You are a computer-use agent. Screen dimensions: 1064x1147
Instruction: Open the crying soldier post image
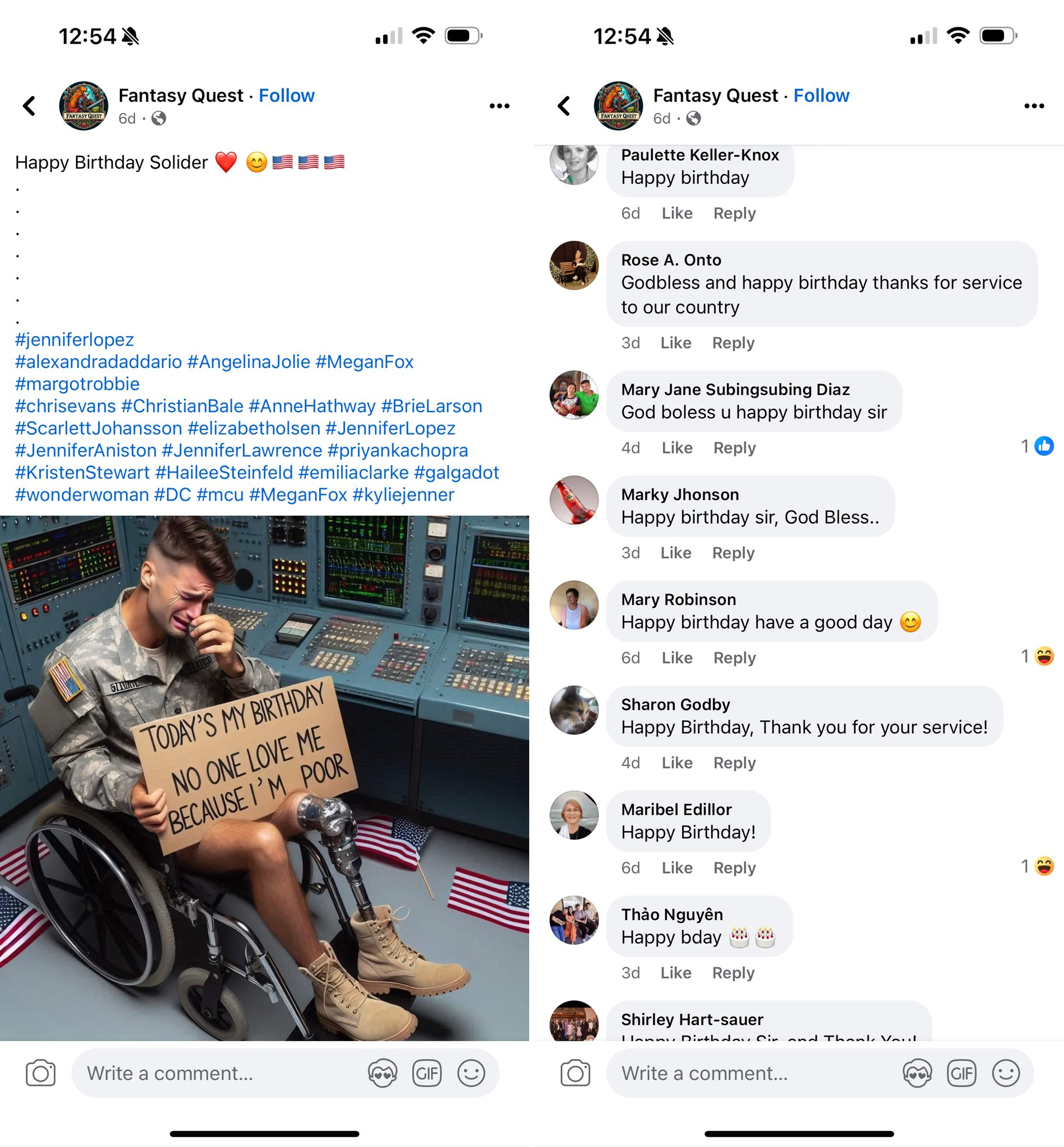[x=264, y=778]
